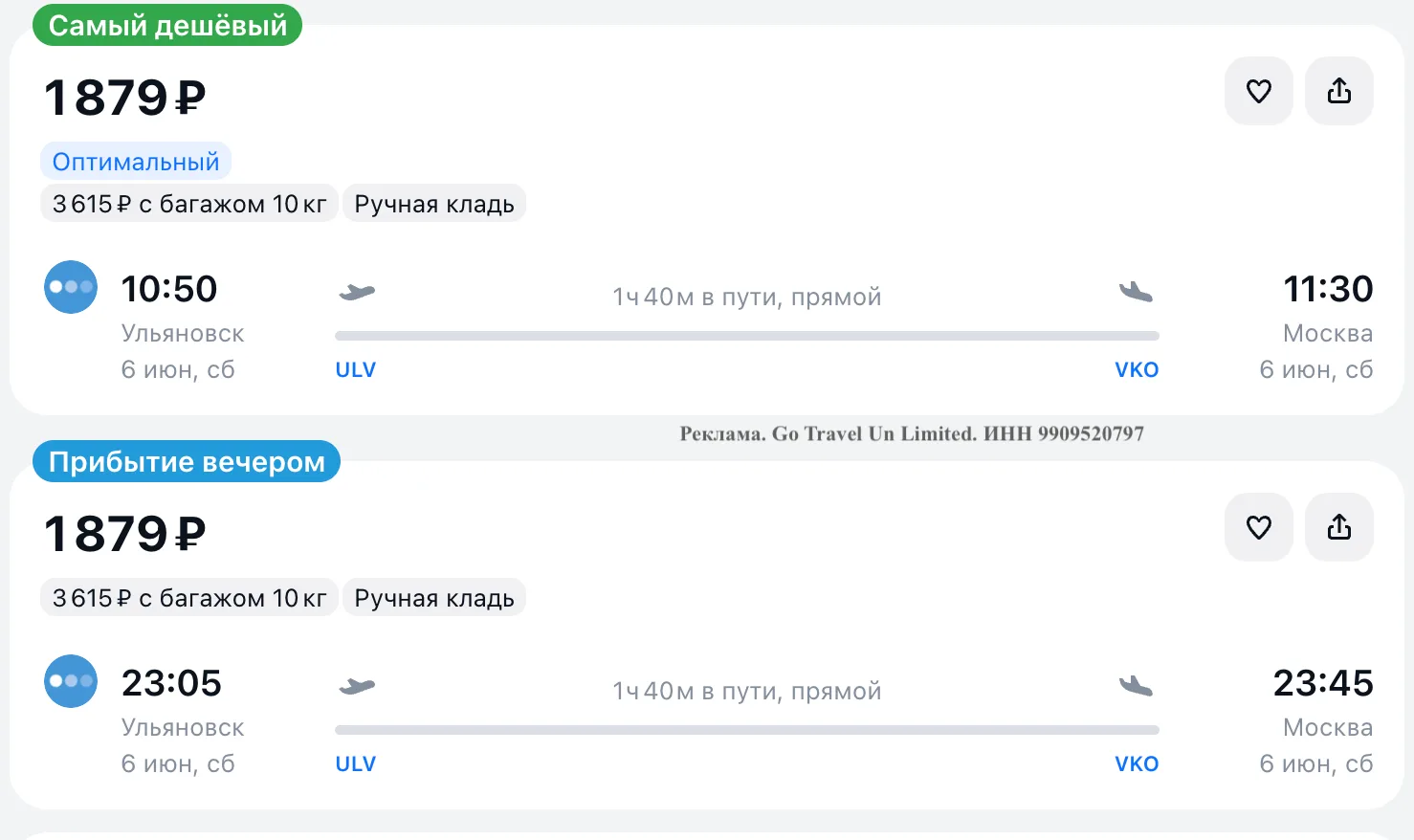
Task: Click the takeoff plane icon in second ticket
Action: (357, 686)
